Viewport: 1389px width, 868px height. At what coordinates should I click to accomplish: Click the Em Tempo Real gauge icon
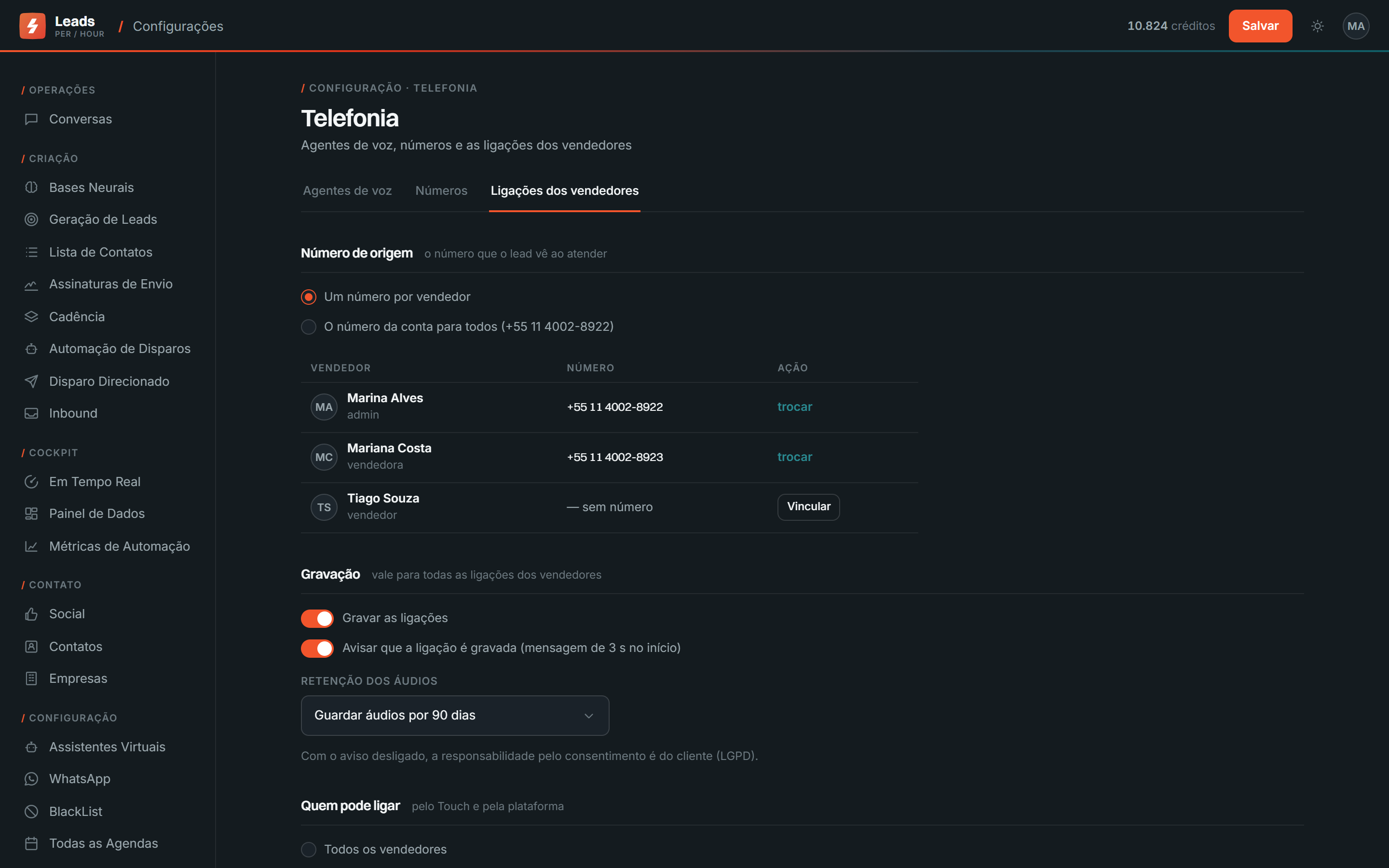click(x=31, y=482)
